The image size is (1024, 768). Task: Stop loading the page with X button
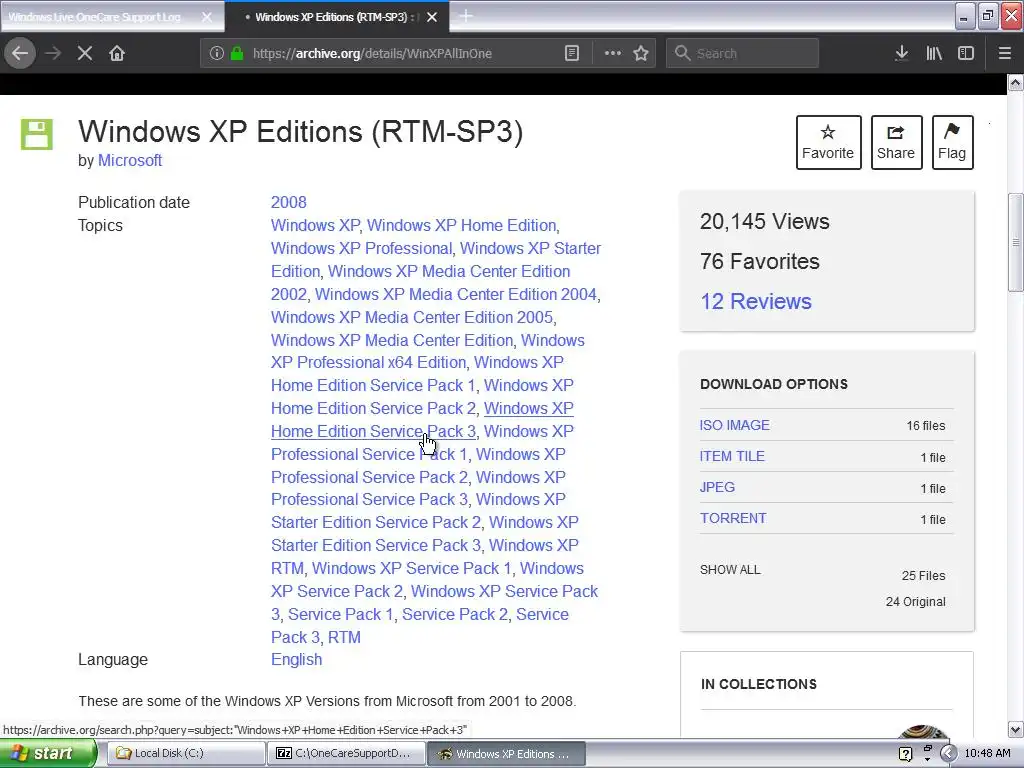(x=85, y=53)
